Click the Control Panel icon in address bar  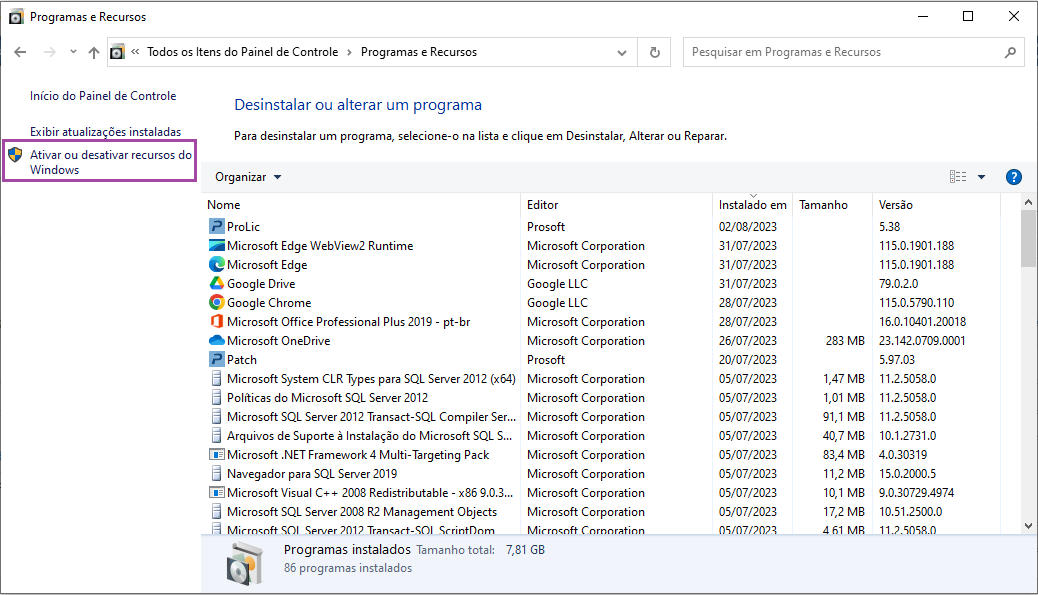tap(117, 52)
